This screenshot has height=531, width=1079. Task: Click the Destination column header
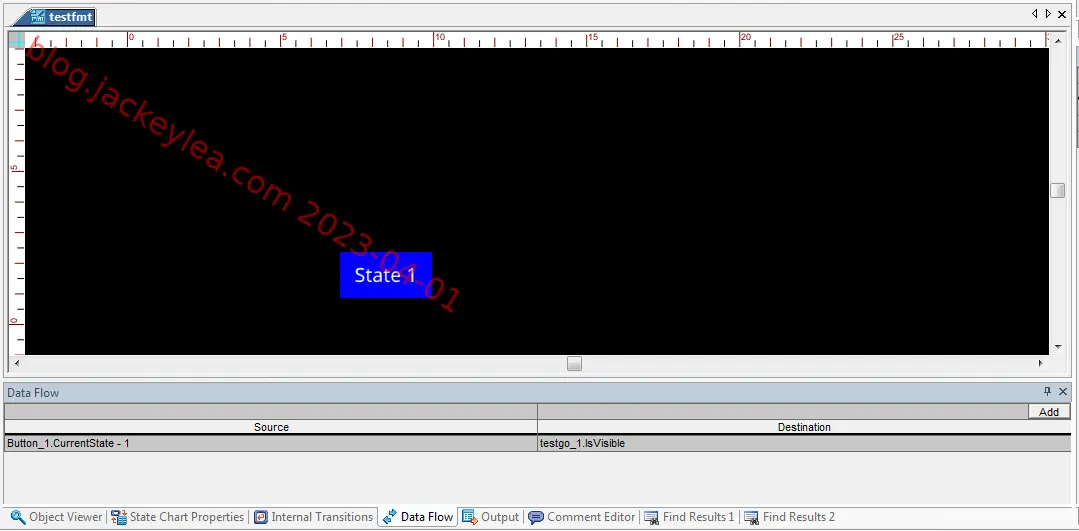804,427
